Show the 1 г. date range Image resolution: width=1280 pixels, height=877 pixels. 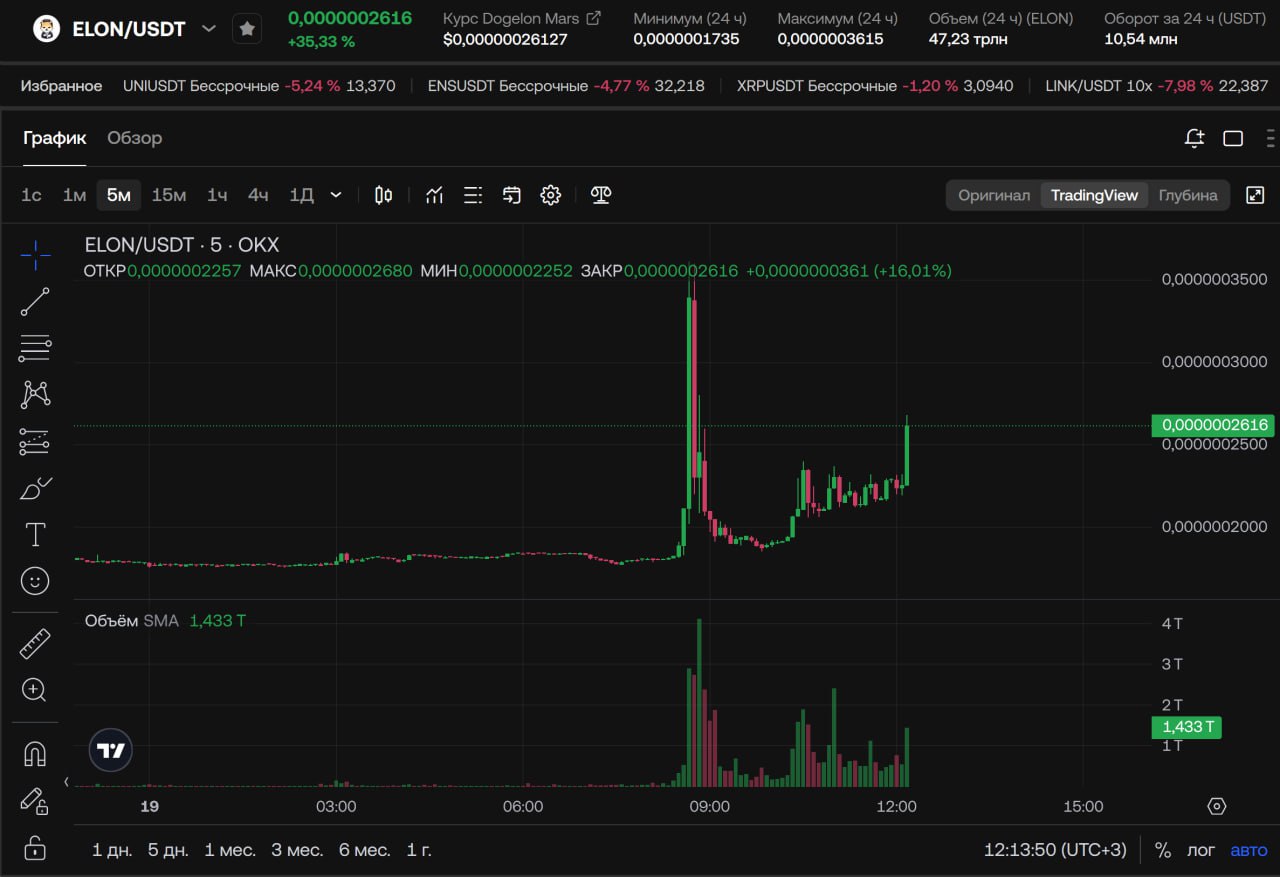(x=419, y=850)
